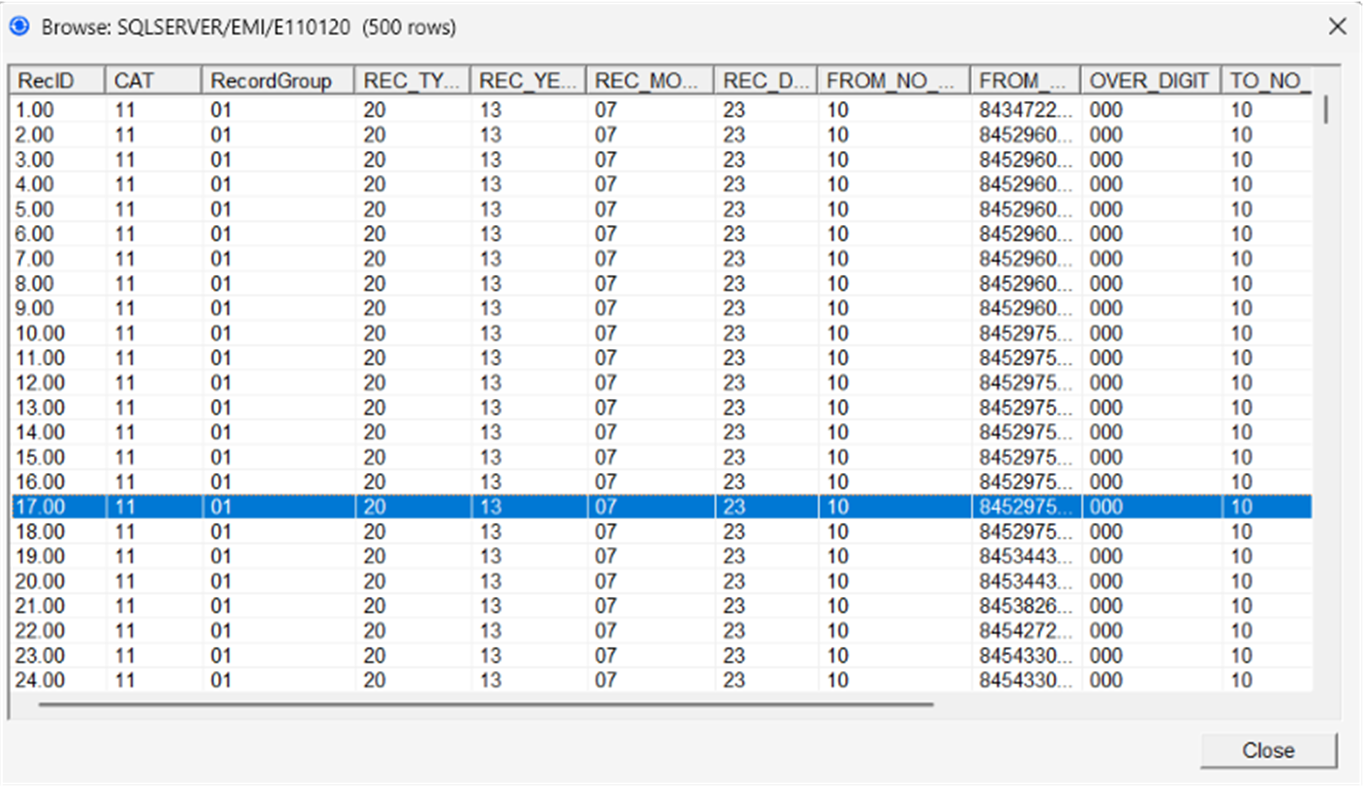Select row with RecID 14.00
Screen dimensions: 1364x787
pos(660,432)
